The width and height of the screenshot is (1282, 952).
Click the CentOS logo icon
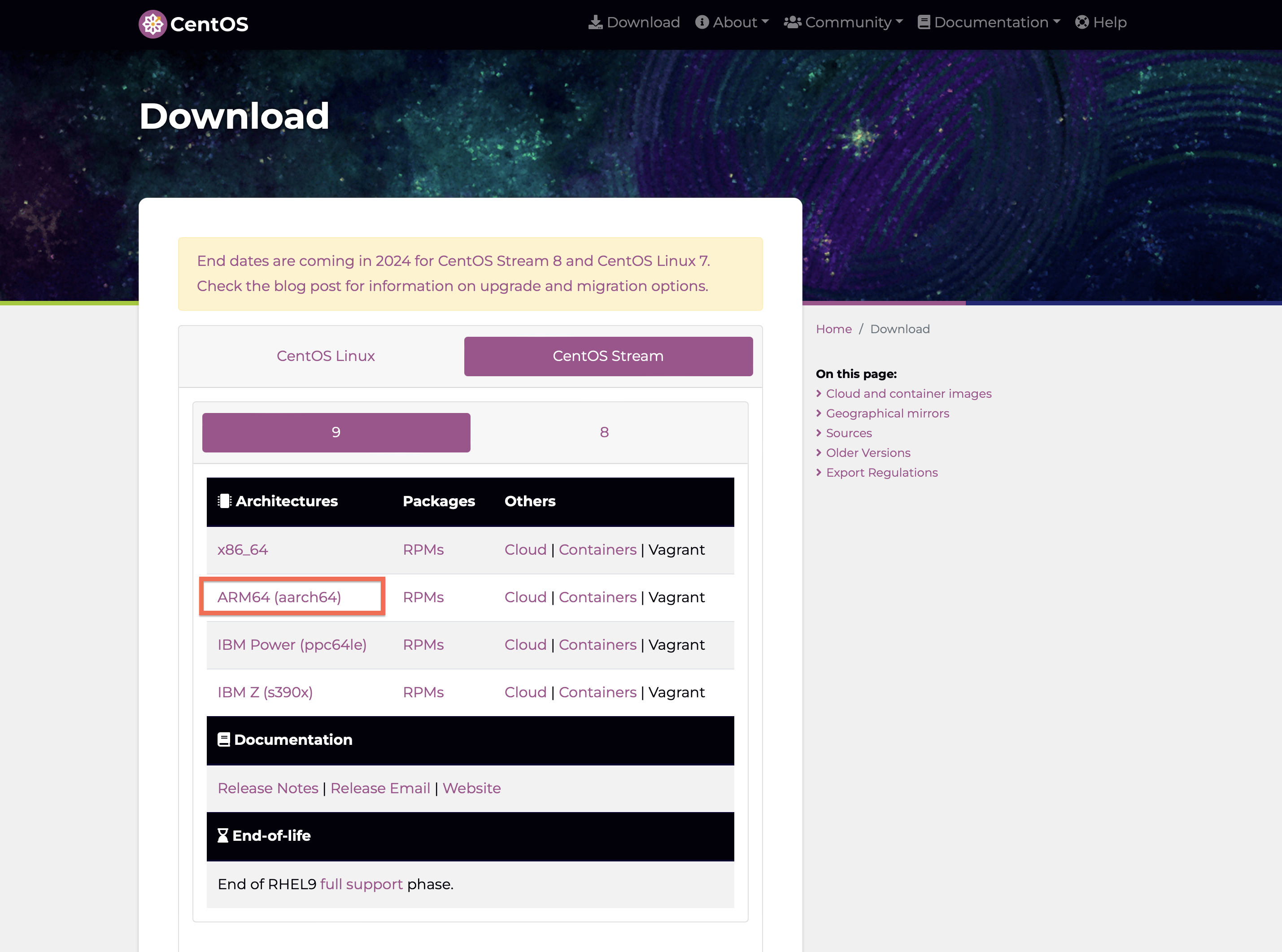[x=153, y=24]
